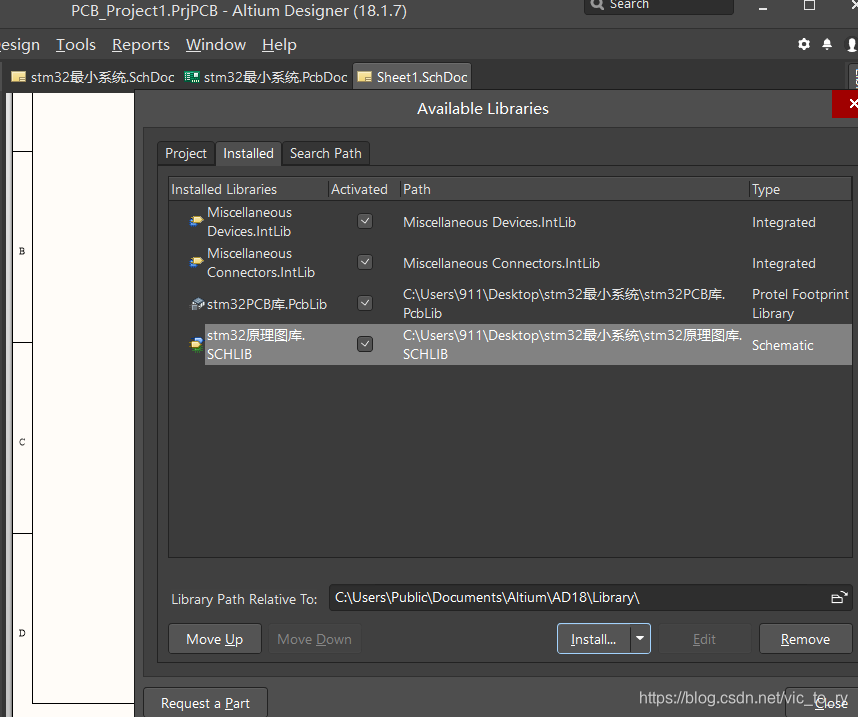
Task: Open the notifications bell icon
Action: click(x=827, y=44)
